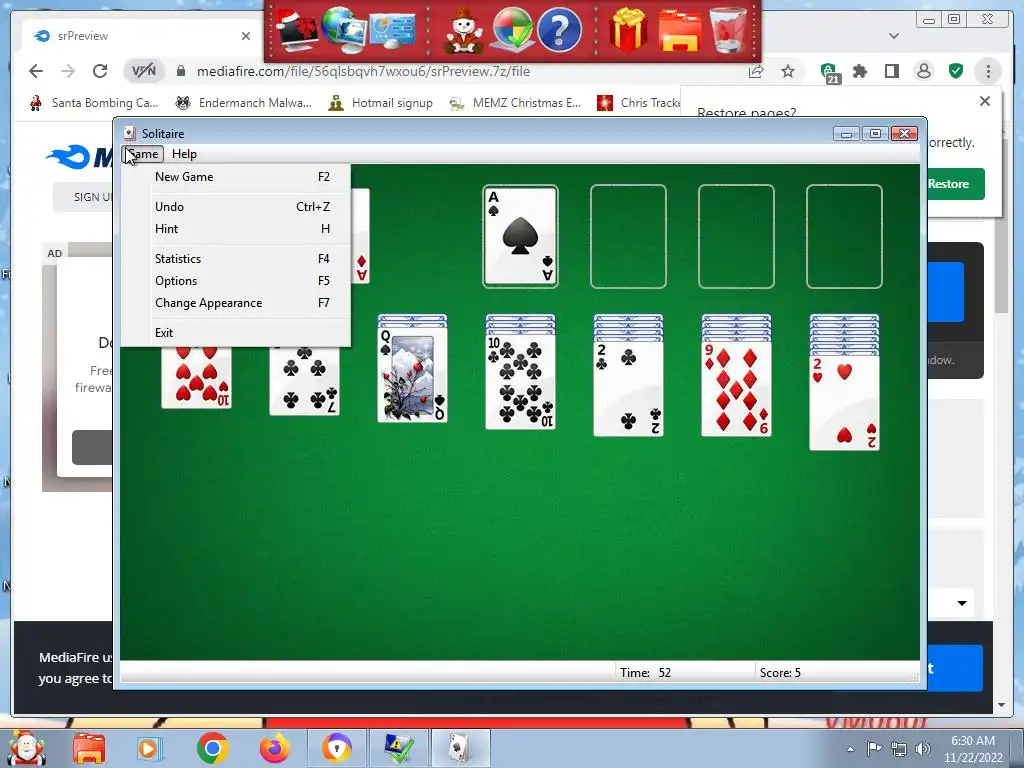Choose Change Appearance menu entry

[x=242, y=303]
